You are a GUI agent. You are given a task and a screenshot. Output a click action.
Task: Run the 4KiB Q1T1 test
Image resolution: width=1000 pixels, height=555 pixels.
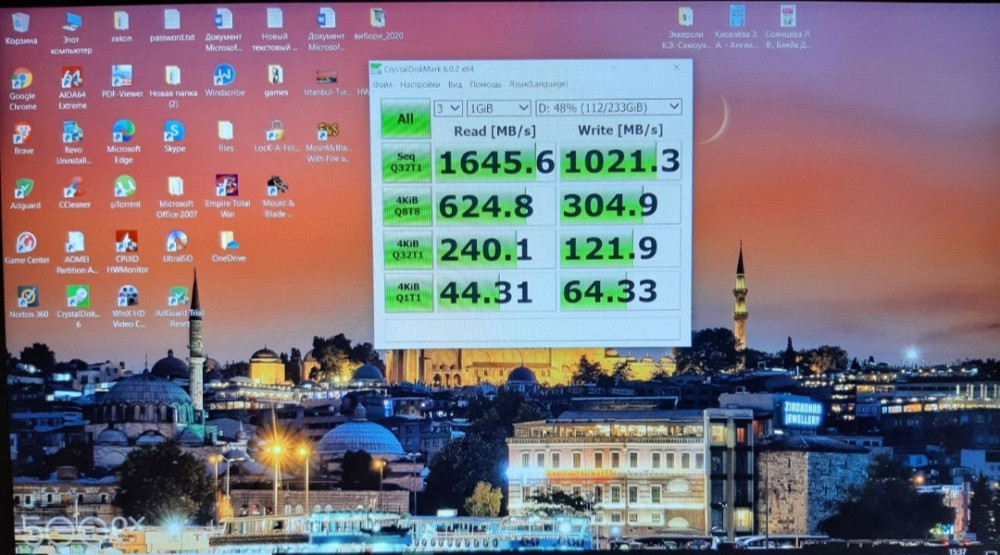408,293
